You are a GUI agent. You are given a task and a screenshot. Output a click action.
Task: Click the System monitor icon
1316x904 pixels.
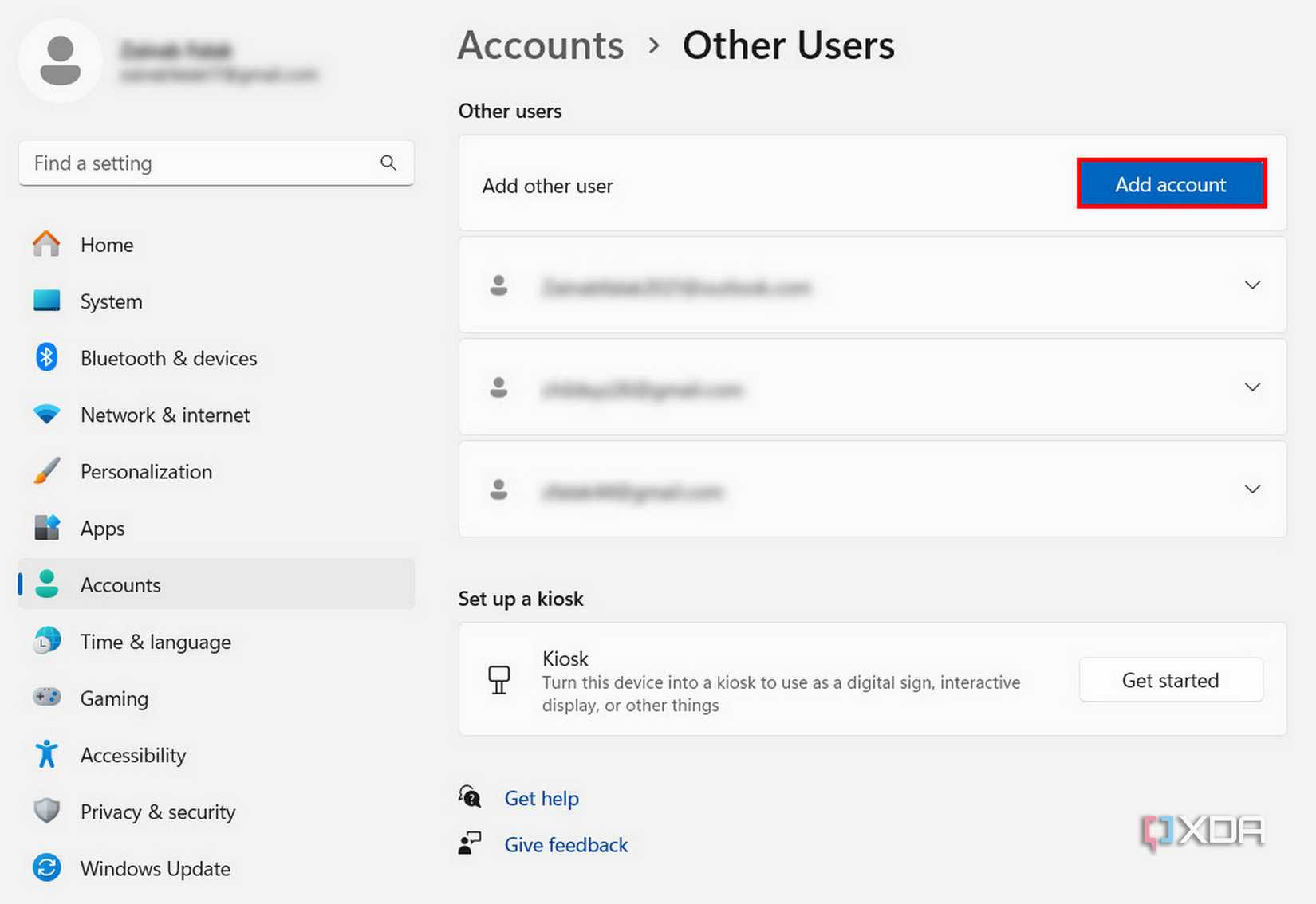pos(46,301)
